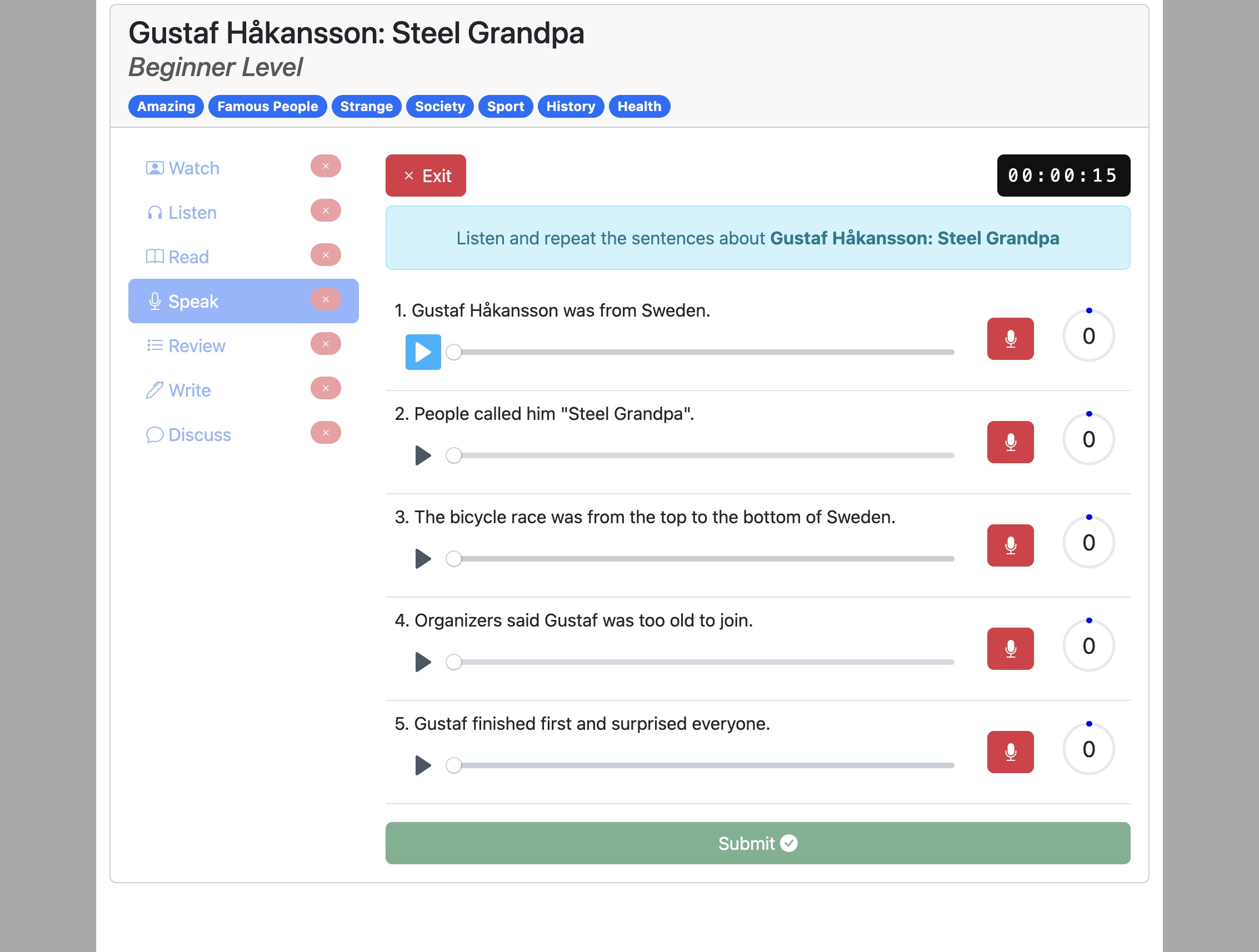1259x952 pixels.
Task: Click score circle for "Organizers said" sentence
Action: 1088,646
